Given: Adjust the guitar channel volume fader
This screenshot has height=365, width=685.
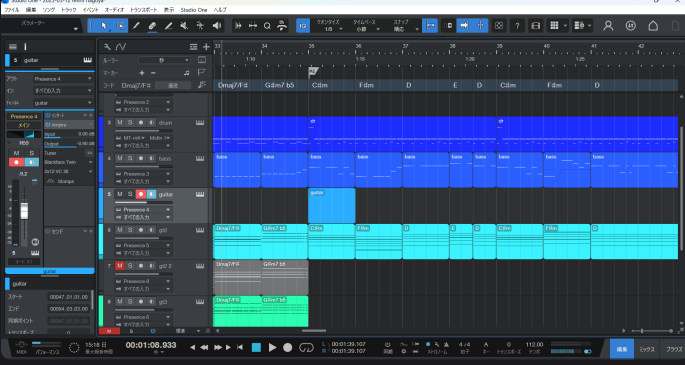Looking at the screenshot, I should [24, 211].
